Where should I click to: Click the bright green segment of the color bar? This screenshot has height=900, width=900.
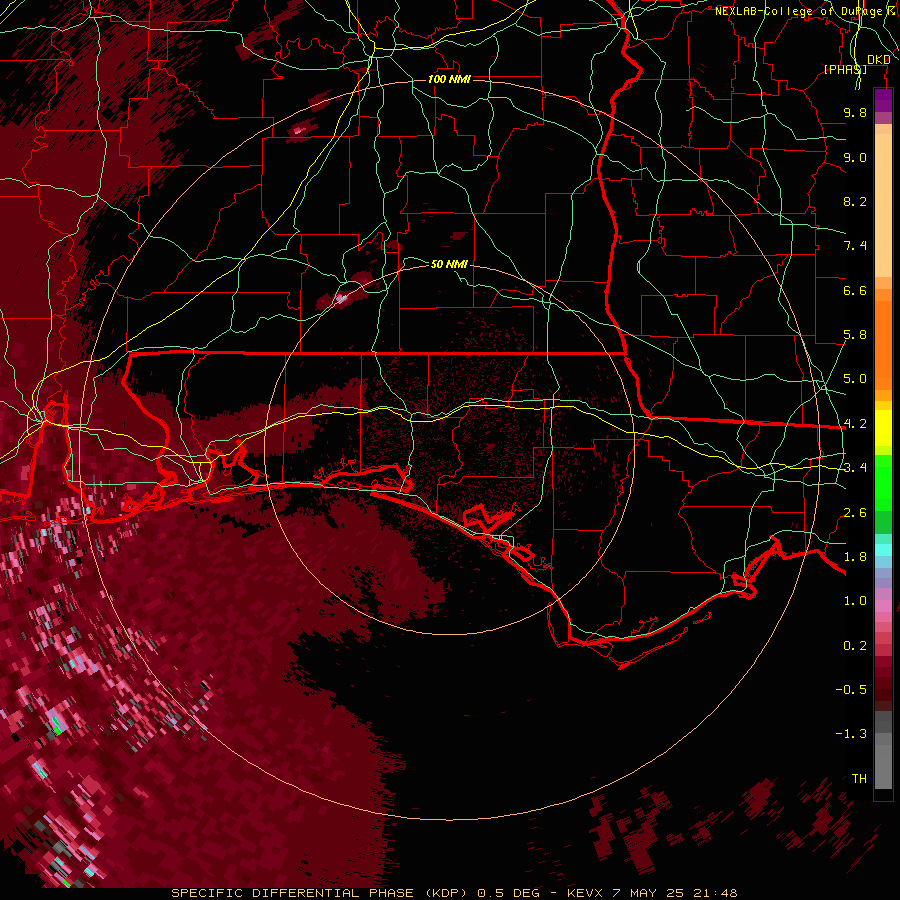coord(883,485)
